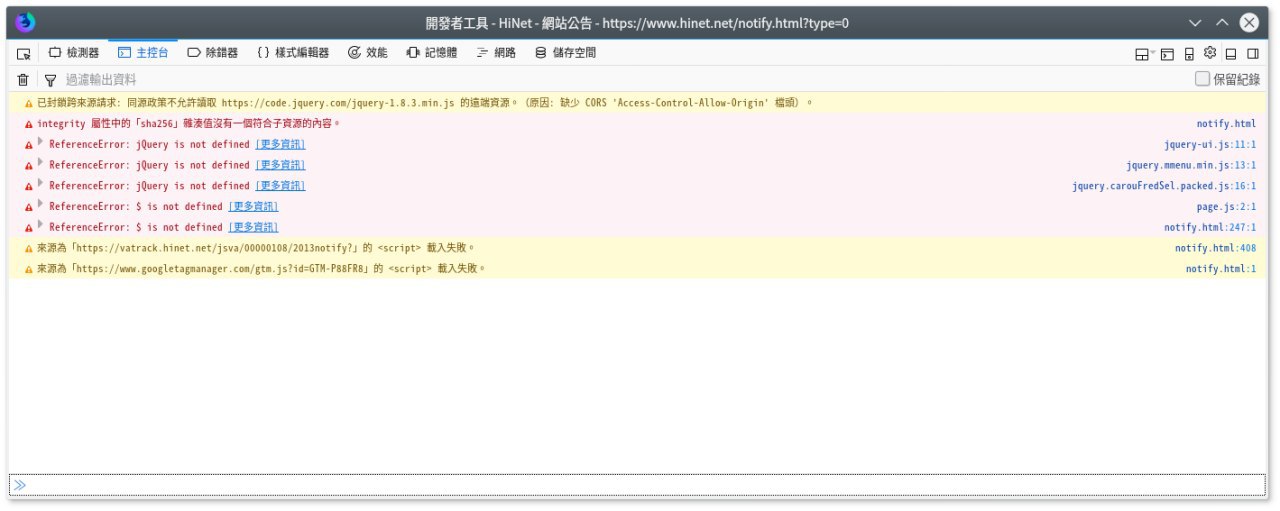This screenshot has height=511, width=1280.
Task: Expand the jquery.mmenu.min.js ReferenceError entry
Action: (41, 164)
